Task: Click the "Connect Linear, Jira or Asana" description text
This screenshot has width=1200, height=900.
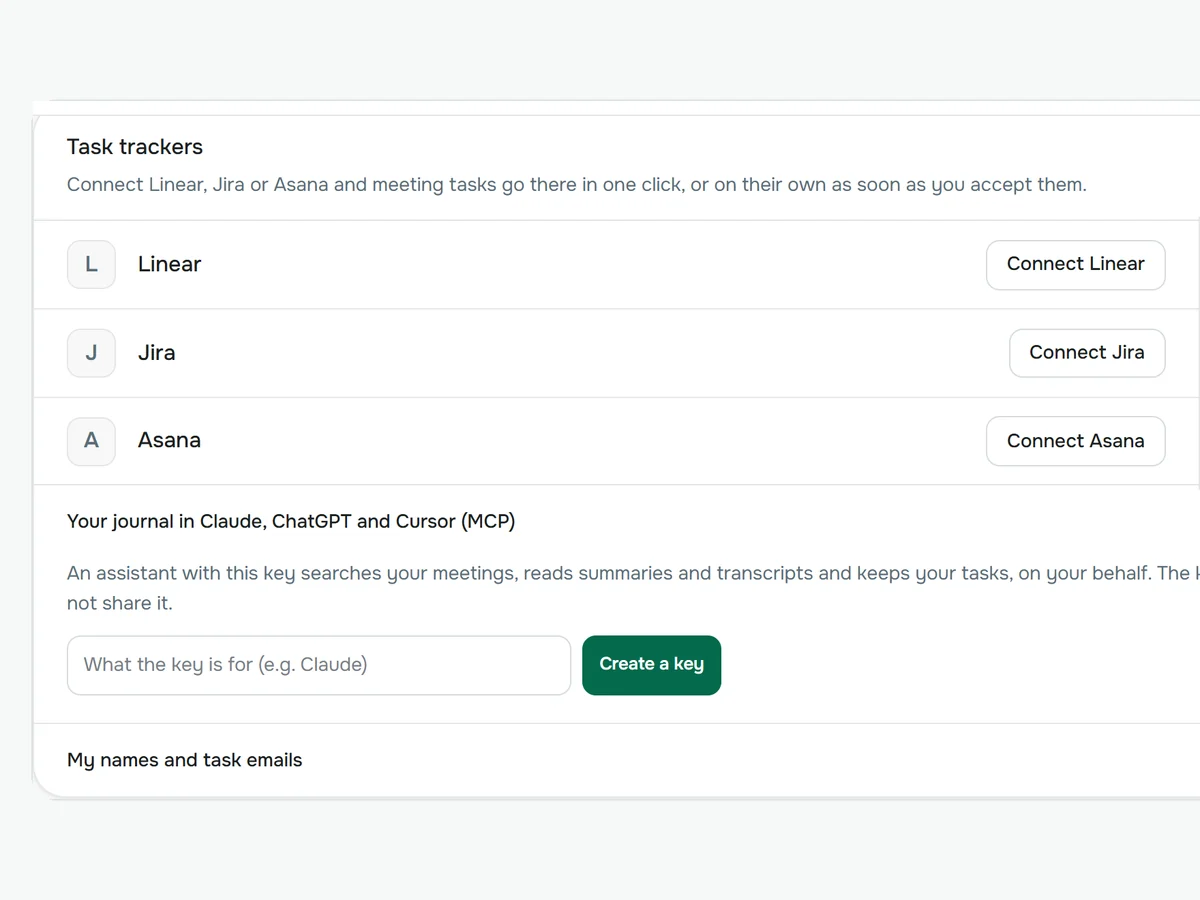Action: pos(577,185)
